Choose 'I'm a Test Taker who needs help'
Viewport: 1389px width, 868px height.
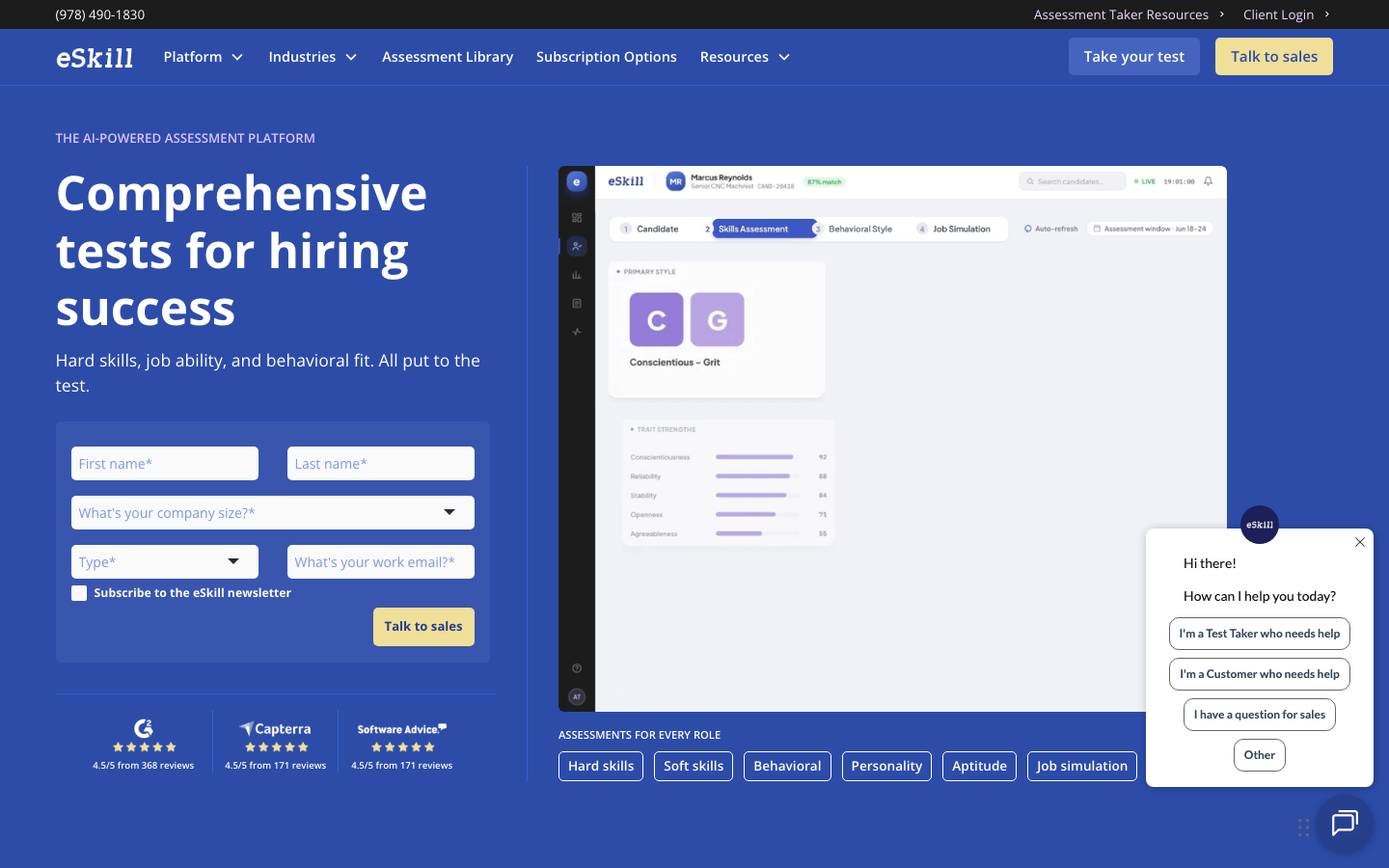1260,634
